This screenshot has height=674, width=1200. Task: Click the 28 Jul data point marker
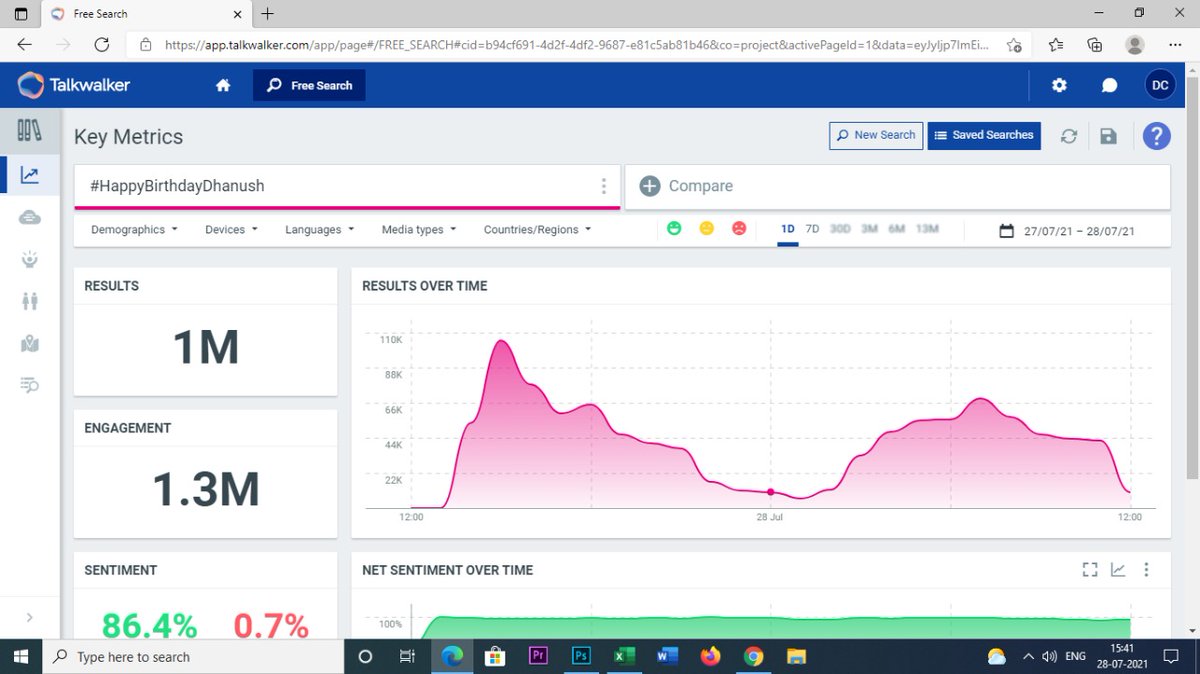pos(770,492)
